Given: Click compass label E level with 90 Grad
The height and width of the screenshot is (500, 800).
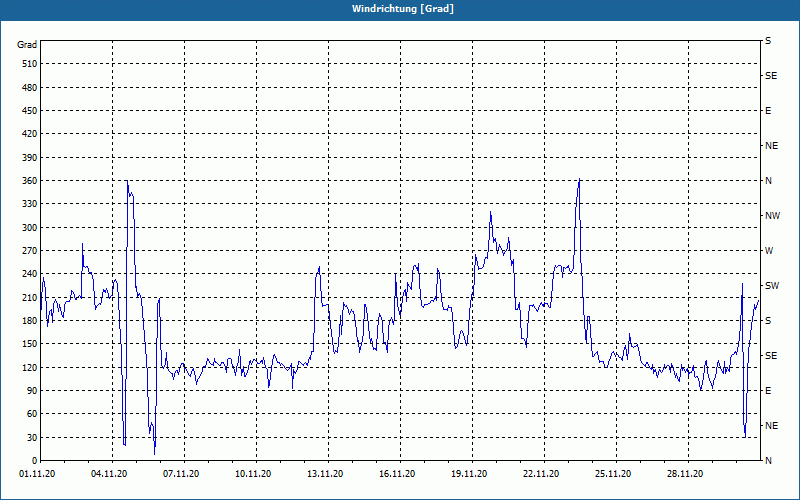Looking at the screenshot, I should (x=768, y=391).
